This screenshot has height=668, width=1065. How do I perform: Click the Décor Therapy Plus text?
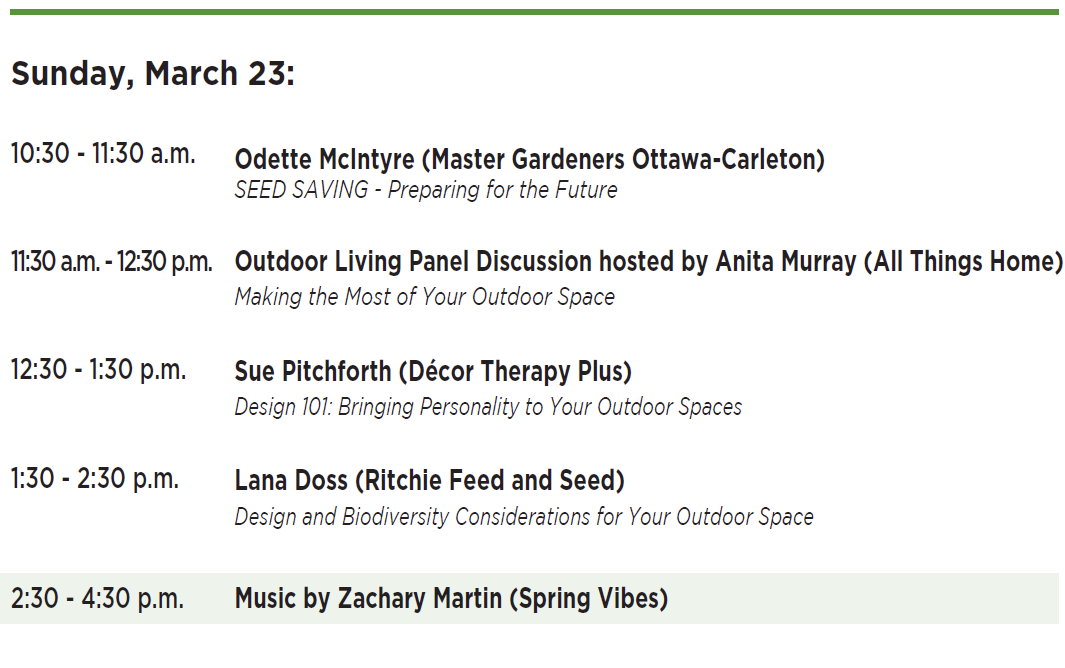[516, 372]
